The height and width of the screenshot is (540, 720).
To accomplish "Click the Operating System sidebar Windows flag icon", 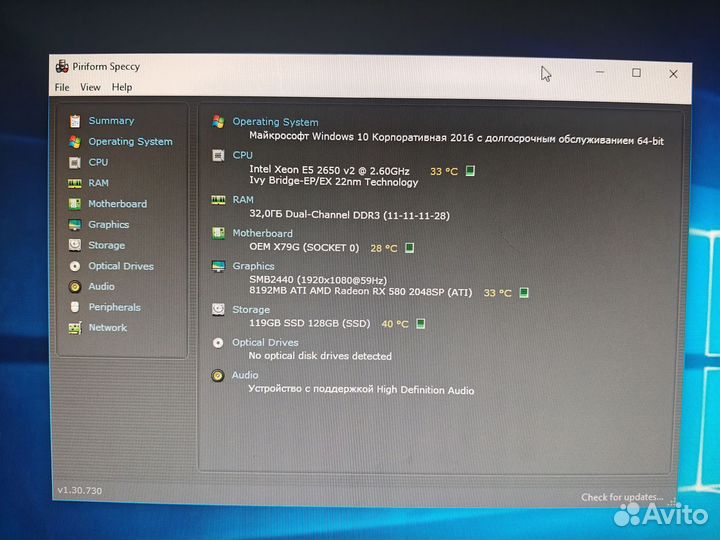I will (x=75, y=142).
